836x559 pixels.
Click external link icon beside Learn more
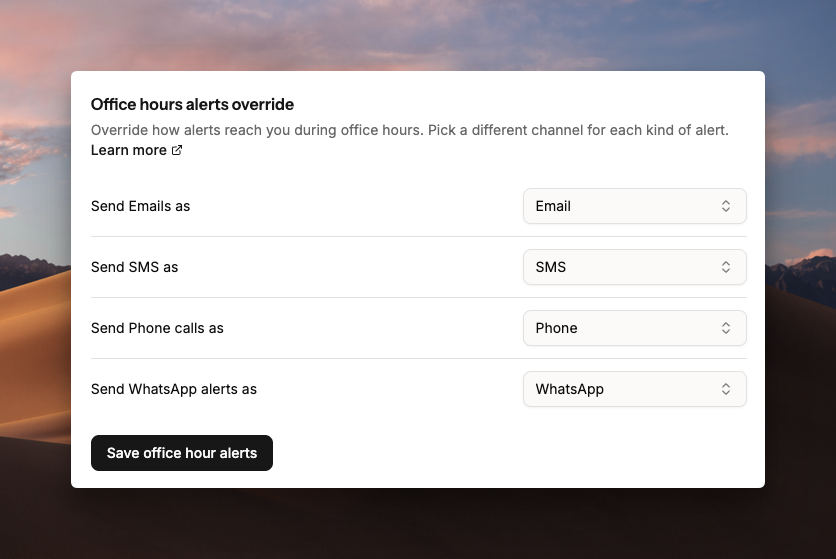point(177,150)
